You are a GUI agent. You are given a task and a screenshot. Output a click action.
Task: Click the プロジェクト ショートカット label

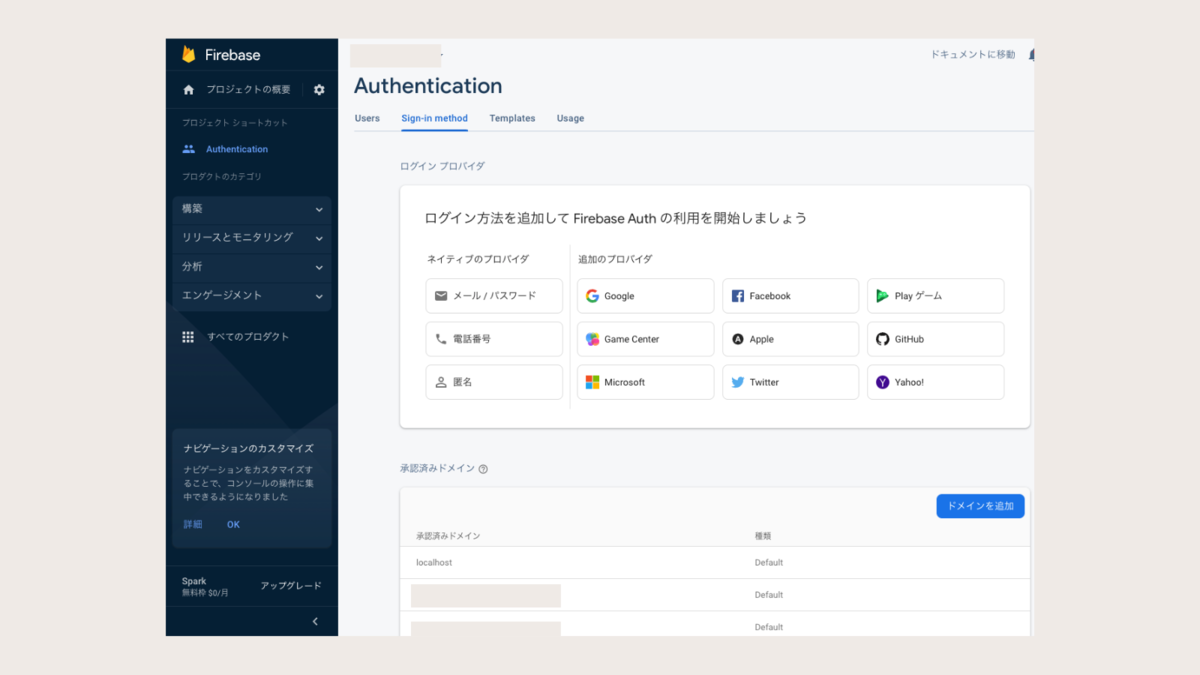click(235, 123)
